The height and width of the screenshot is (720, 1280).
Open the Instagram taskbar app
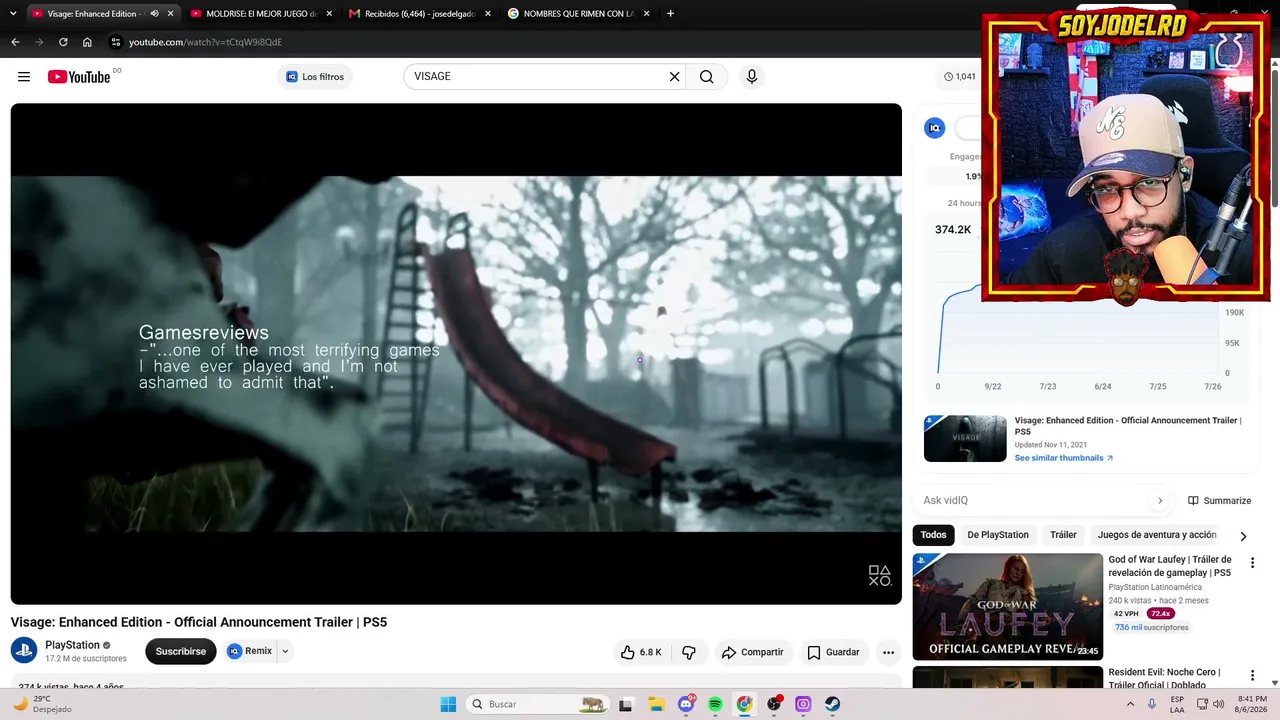point(803,704)
